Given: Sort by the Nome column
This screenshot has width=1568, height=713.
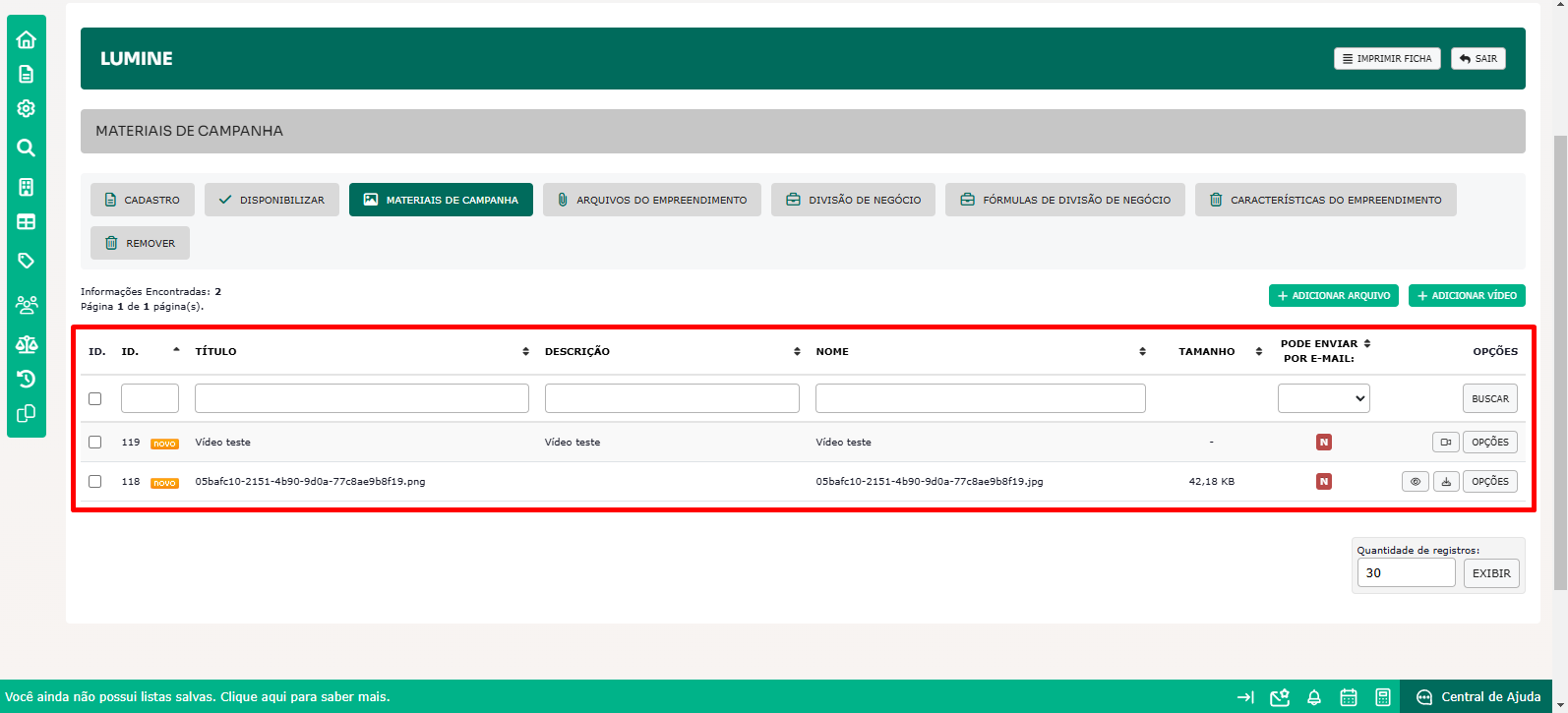Looking at the screenshot, I should click(x=1142, y=351).
